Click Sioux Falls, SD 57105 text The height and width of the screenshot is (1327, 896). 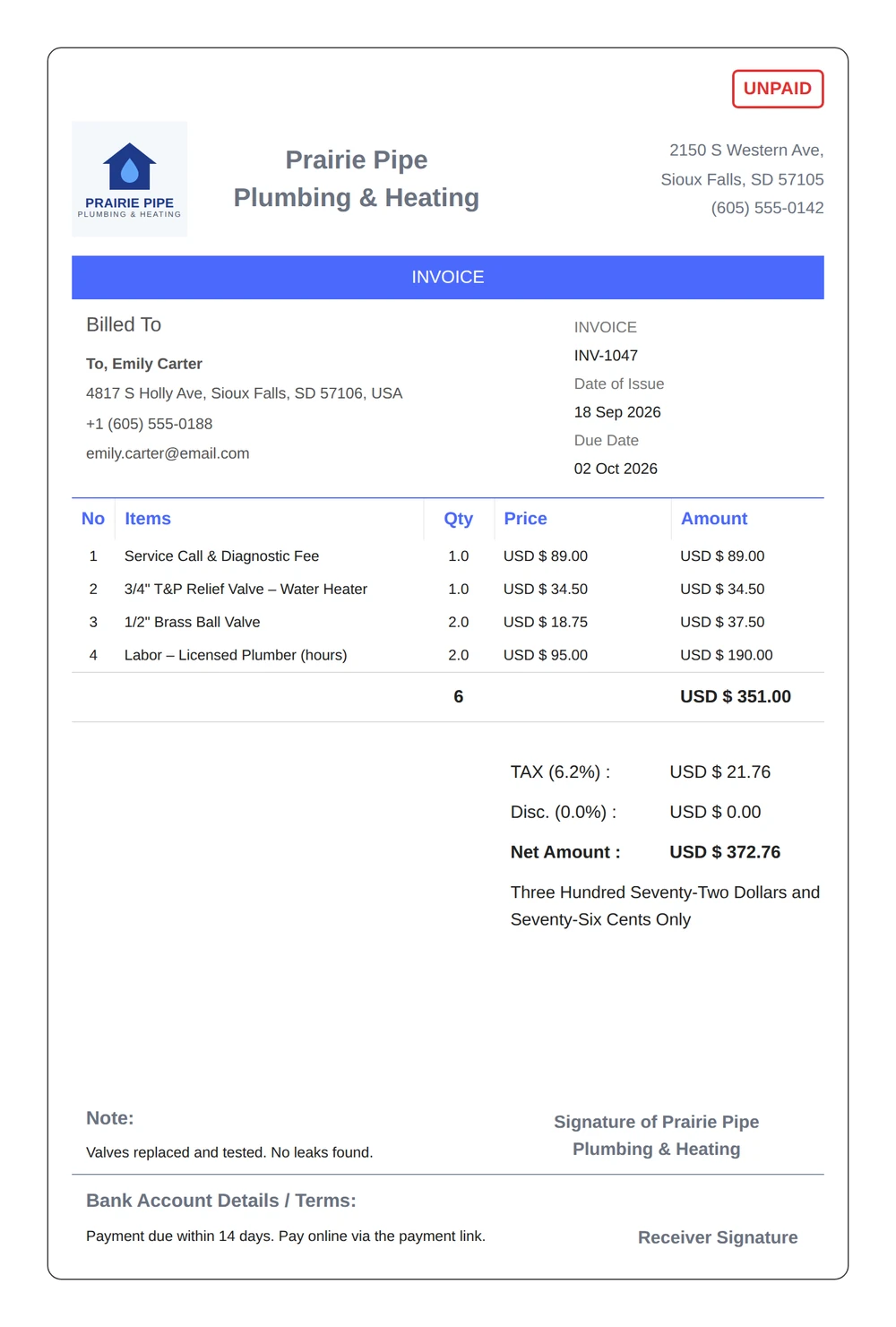click(742, 179)
